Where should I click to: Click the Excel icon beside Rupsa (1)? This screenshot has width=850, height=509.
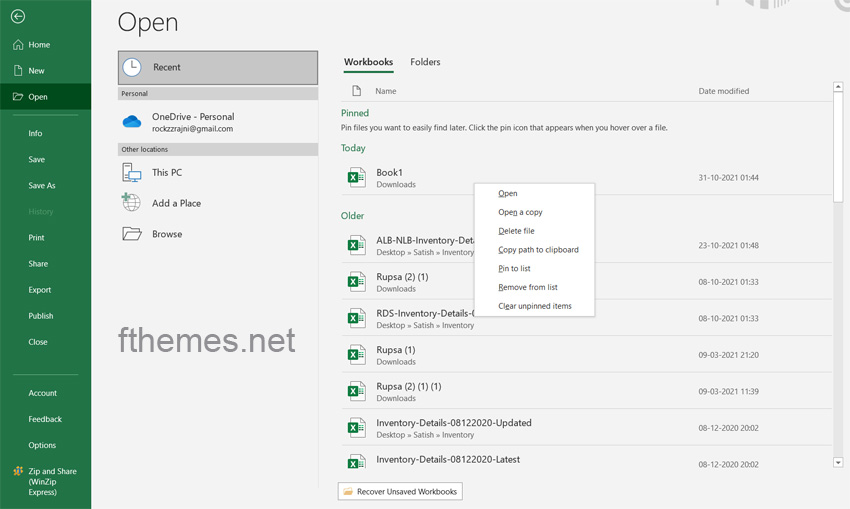coord(356,355)
